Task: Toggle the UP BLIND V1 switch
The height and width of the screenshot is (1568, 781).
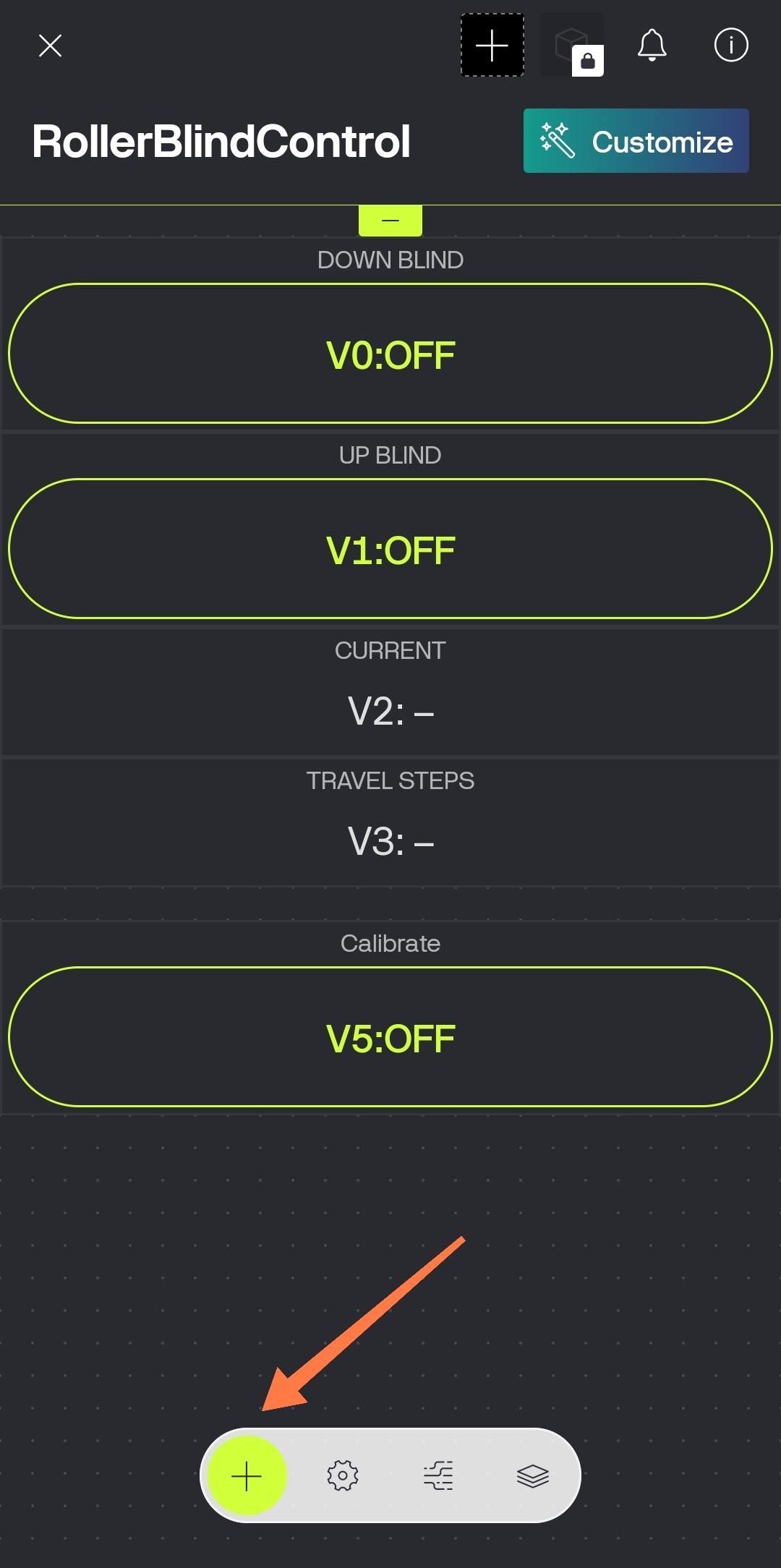Action: (390, 549)
